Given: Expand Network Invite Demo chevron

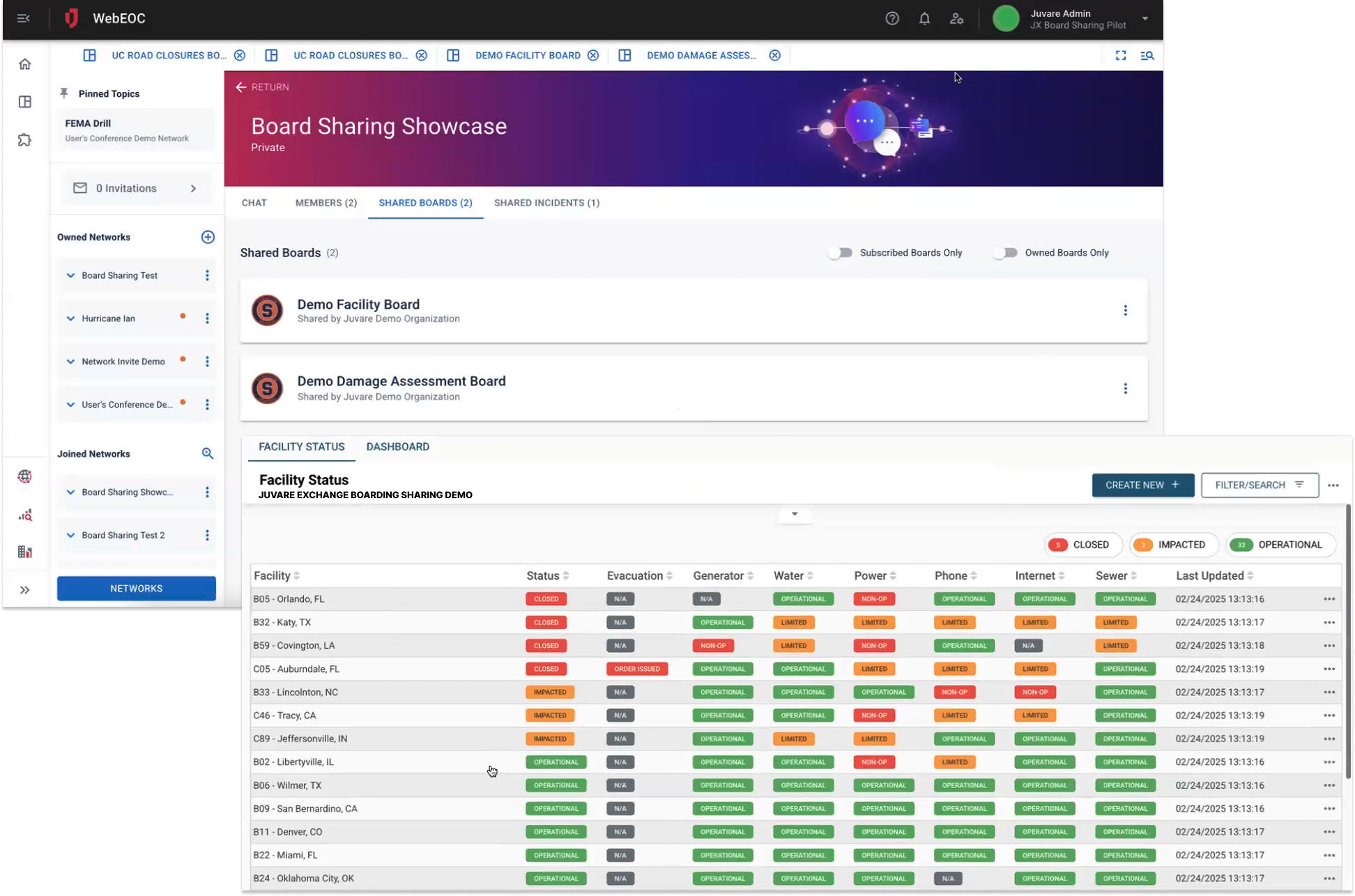Looking at the screenshot, I should pos(70,362).
